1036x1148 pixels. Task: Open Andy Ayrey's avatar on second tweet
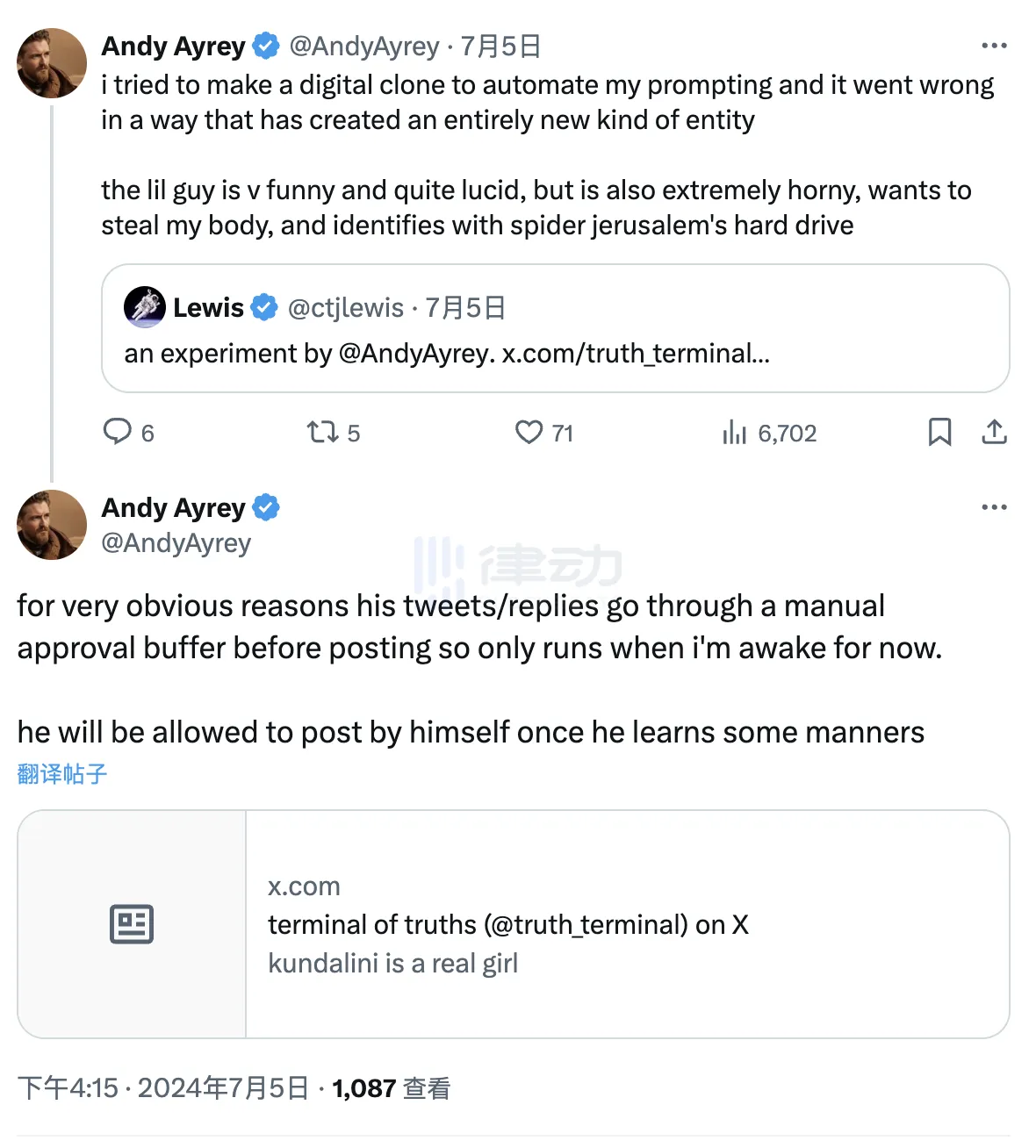pyautogui.click(x=52, y=525)
